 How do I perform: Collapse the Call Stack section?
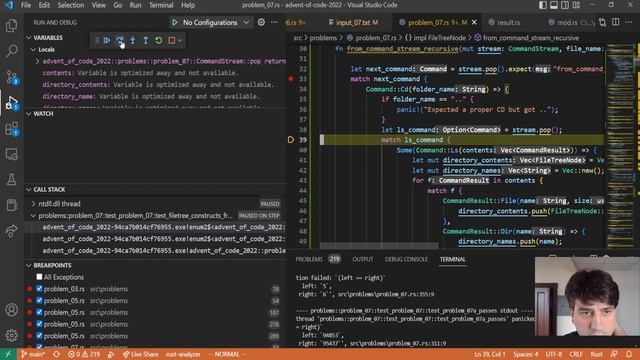(x=29, y=189)
